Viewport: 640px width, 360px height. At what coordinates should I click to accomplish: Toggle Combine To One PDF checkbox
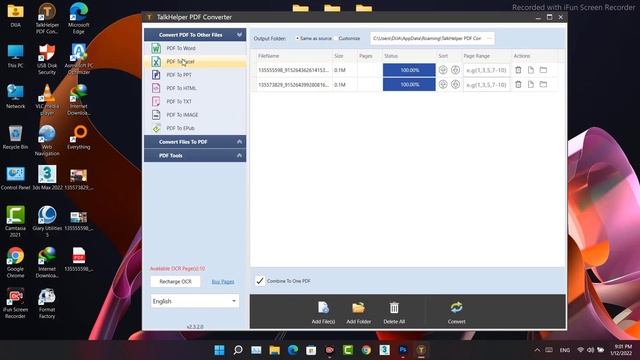coord(260,281)
